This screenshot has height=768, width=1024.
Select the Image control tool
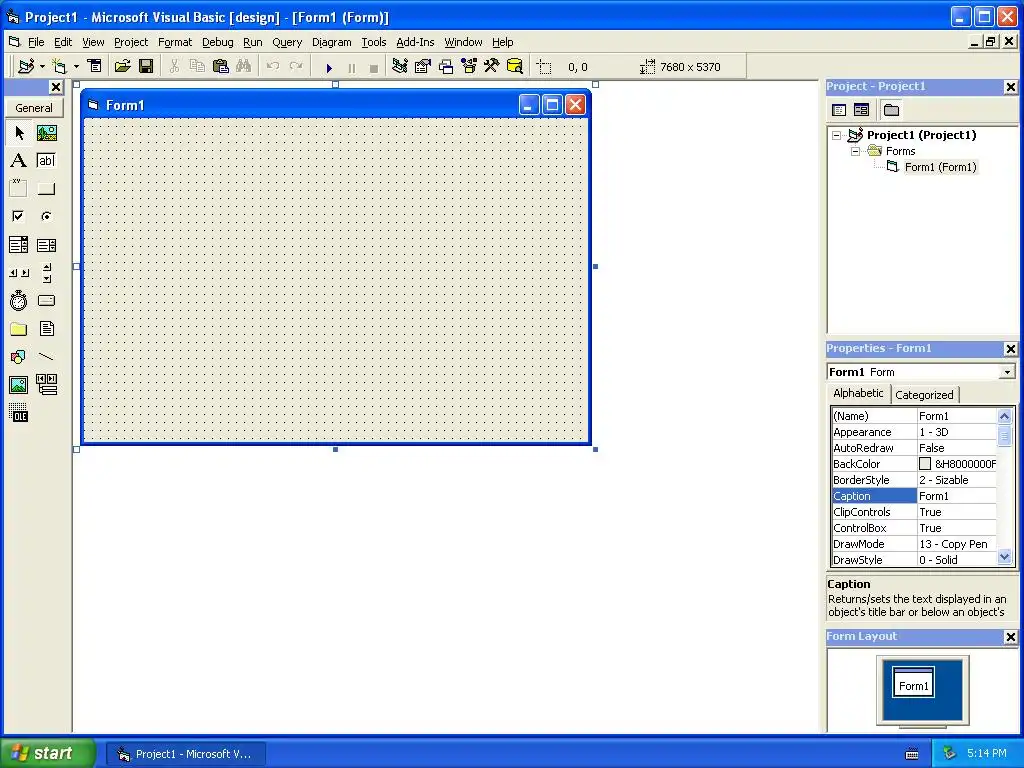pyautogui.click(x=19, y=385)
